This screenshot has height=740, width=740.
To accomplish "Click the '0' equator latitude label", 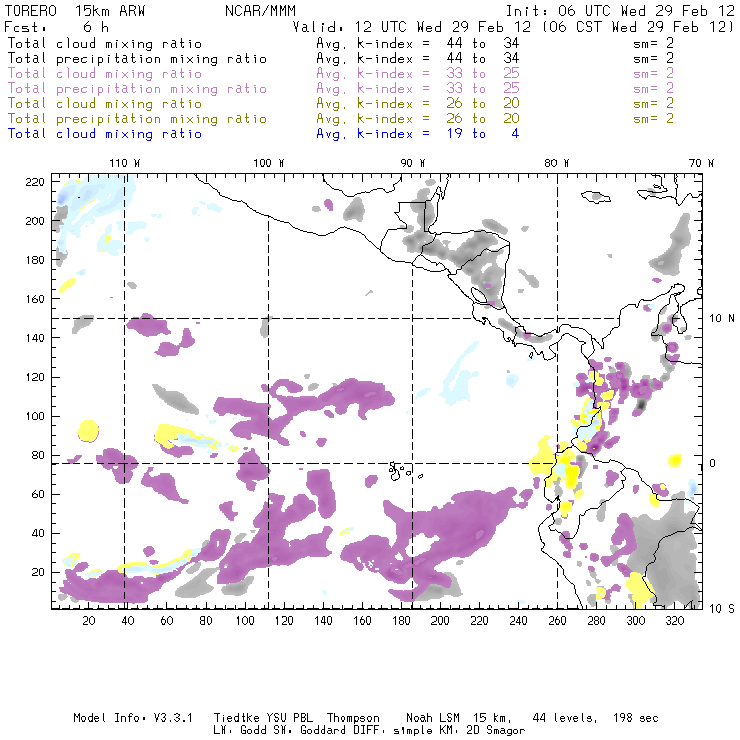I will click(x=712, y=463).
